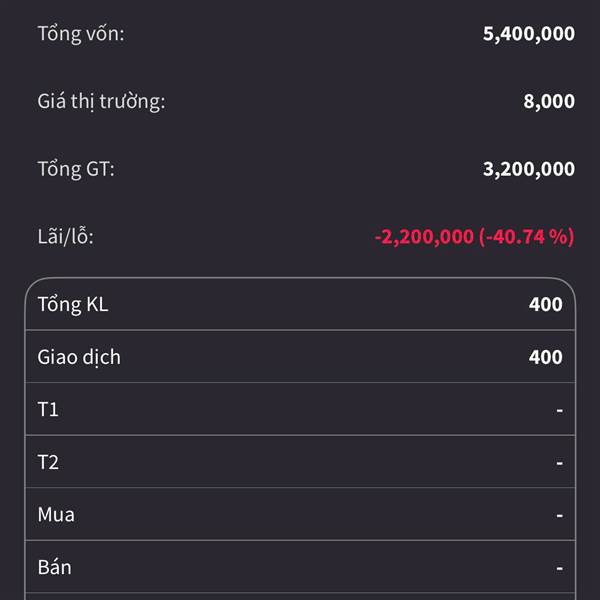The width and height of the screenshot is (600, 600).
Task: Select the 5,400,000 total capital value
Action: click(528, 33)
